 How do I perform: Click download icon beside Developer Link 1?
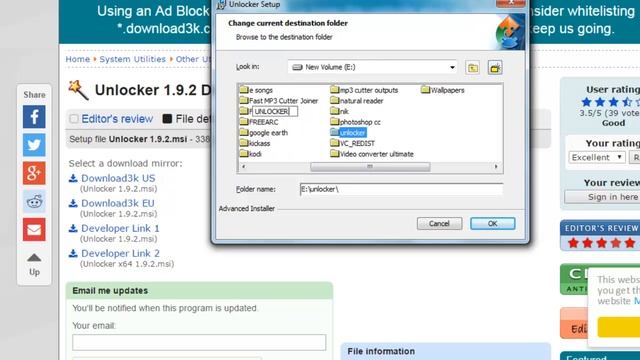tap(73, 229)
